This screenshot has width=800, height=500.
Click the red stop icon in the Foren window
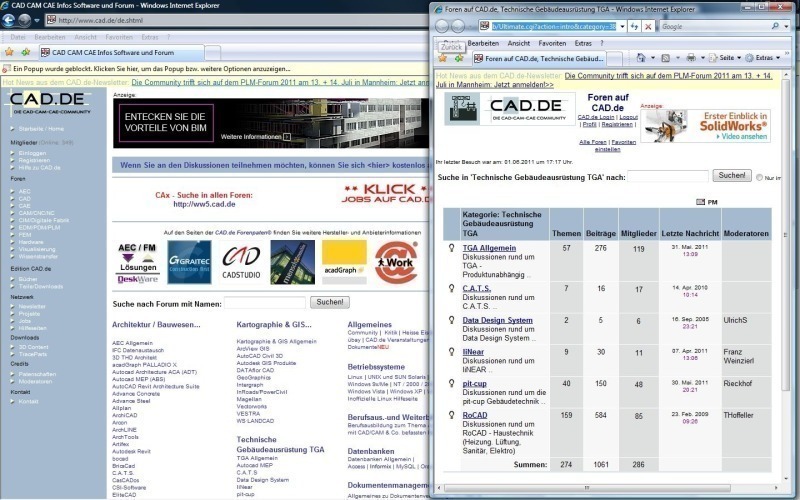[x=647, y=27]
